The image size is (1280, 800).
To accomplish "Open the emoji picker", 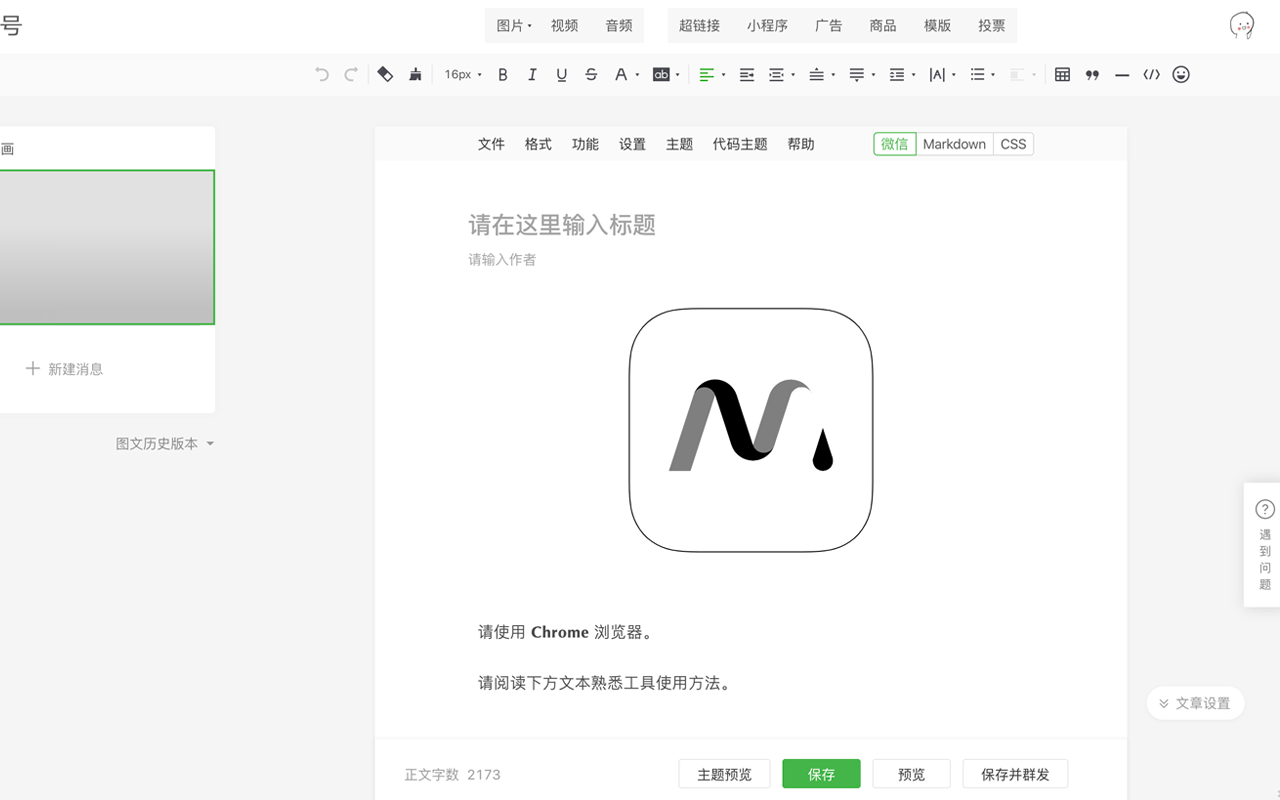I will [x=1181, y=74].
